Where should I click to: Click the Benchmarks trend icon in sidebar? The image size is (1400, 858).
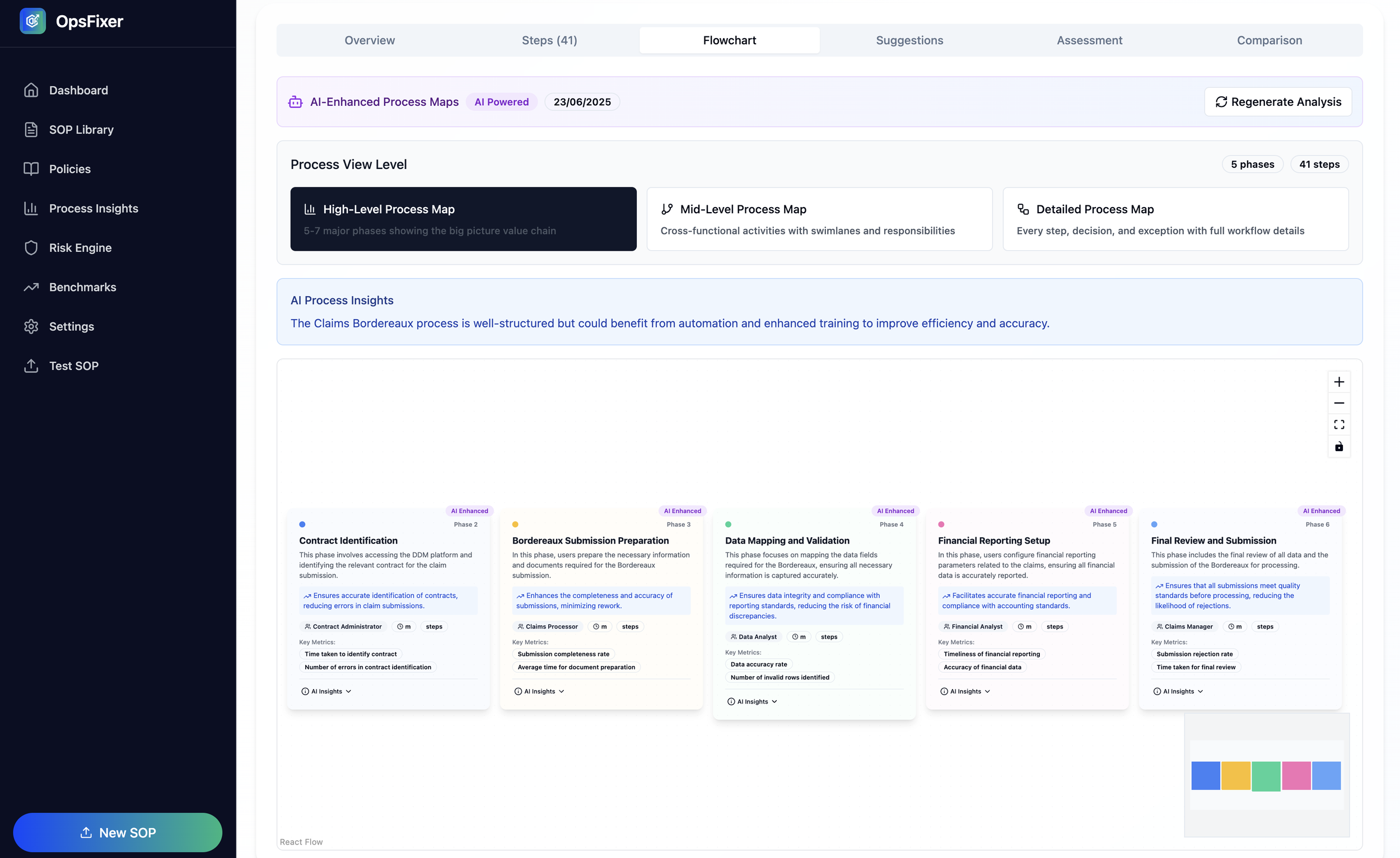(31, 287)
